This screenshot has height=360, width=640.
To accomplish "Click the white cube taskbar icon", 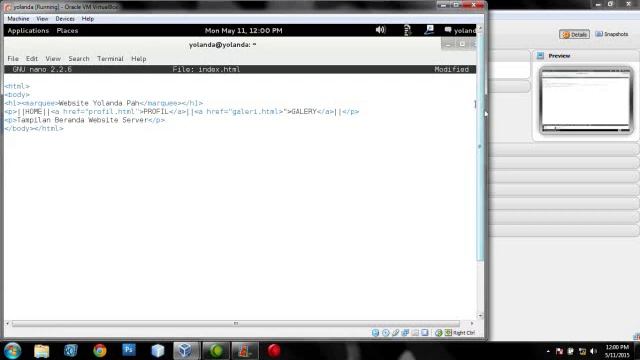I will pyautogui.click(x=158, y=351).
